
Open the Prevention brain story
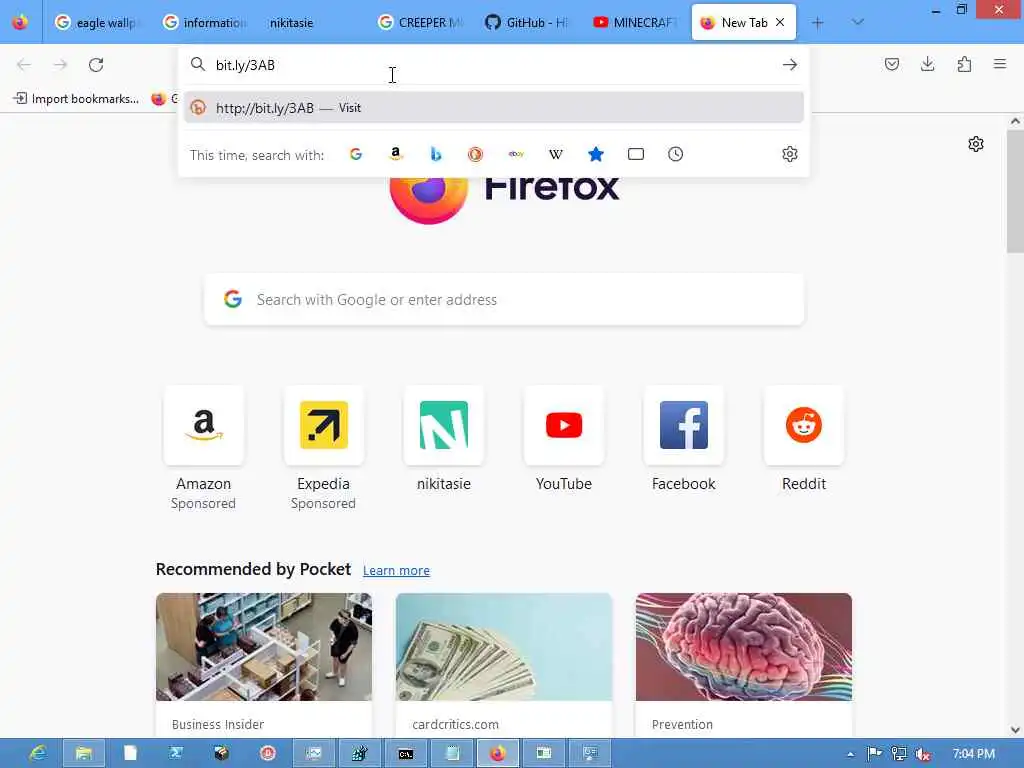click(744, 665)
